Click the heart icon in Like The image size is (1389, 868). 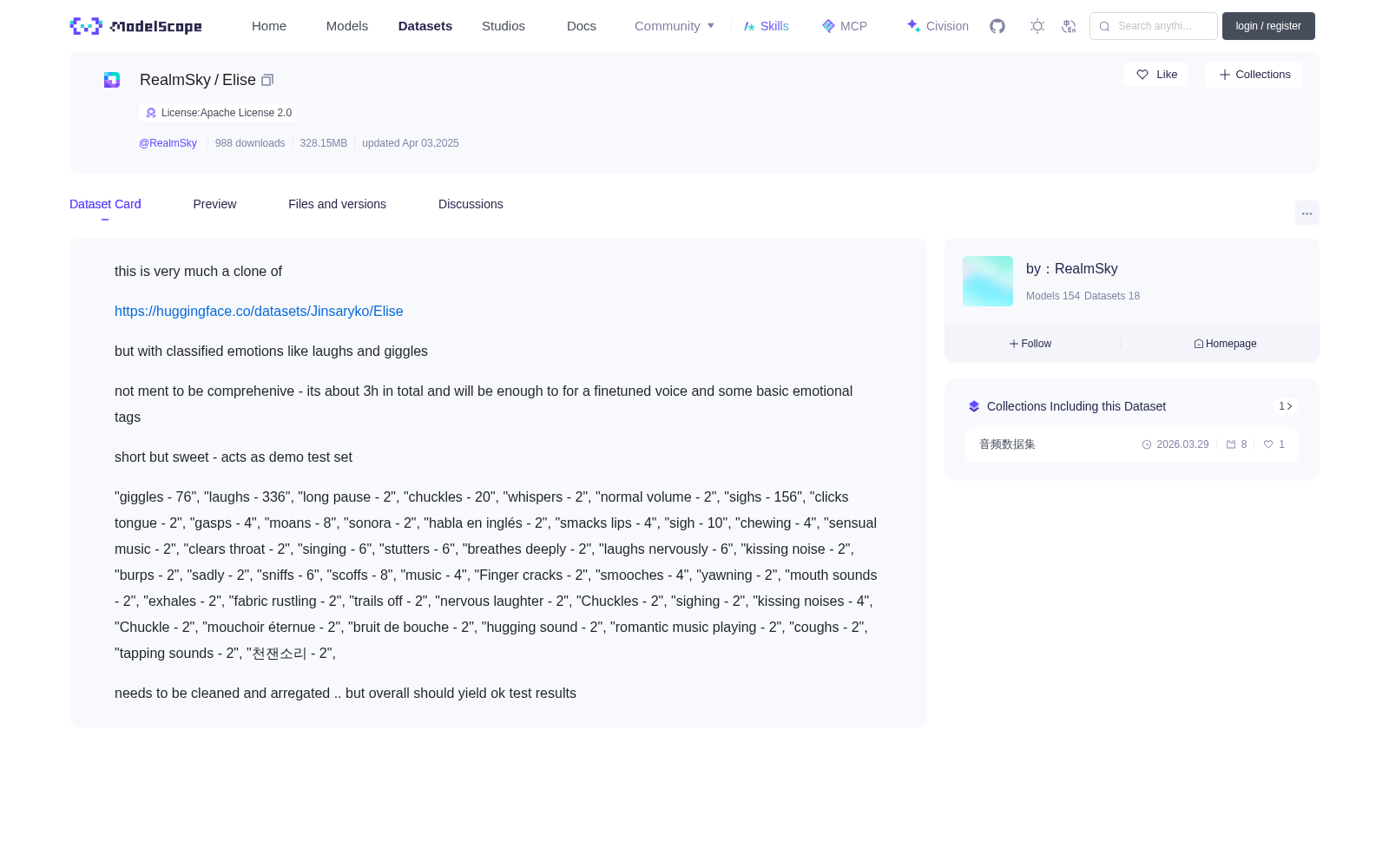tap(1142, 75)
